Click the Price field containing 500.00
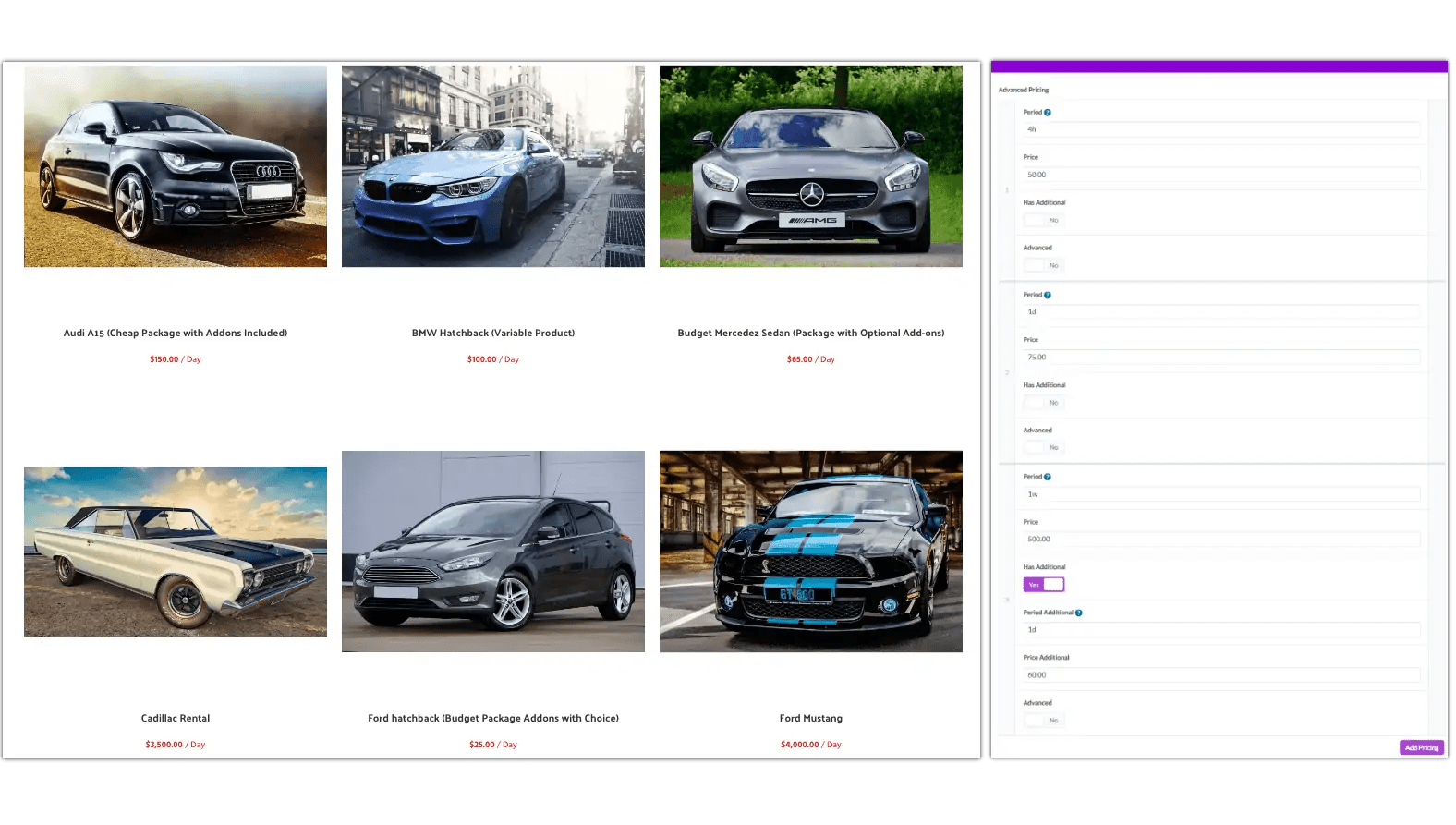The width and height of the screenshot is (1456, 825). point(1221,539)
